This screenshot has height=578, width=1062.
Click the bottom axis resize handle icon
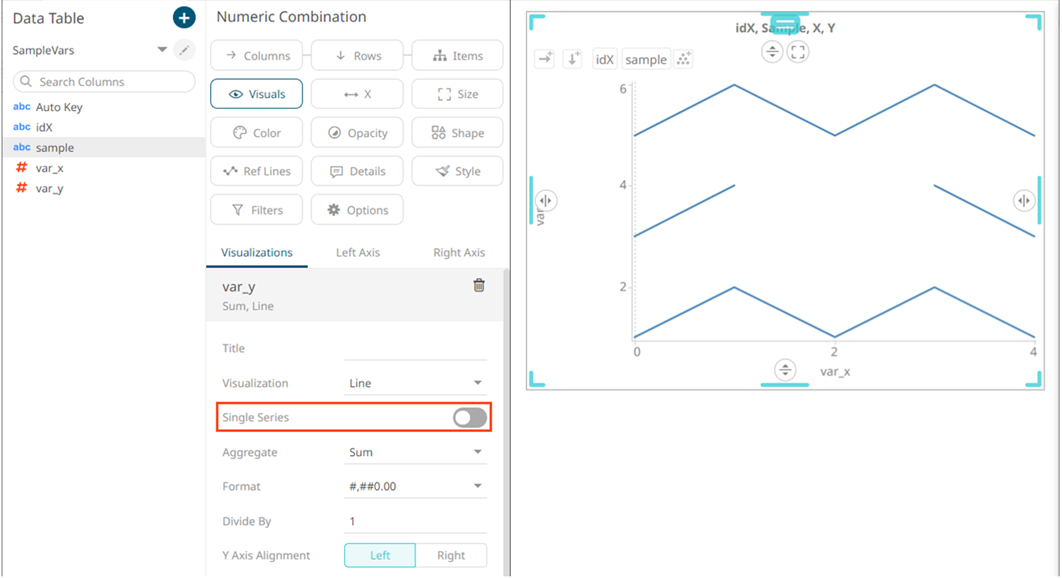785,371
